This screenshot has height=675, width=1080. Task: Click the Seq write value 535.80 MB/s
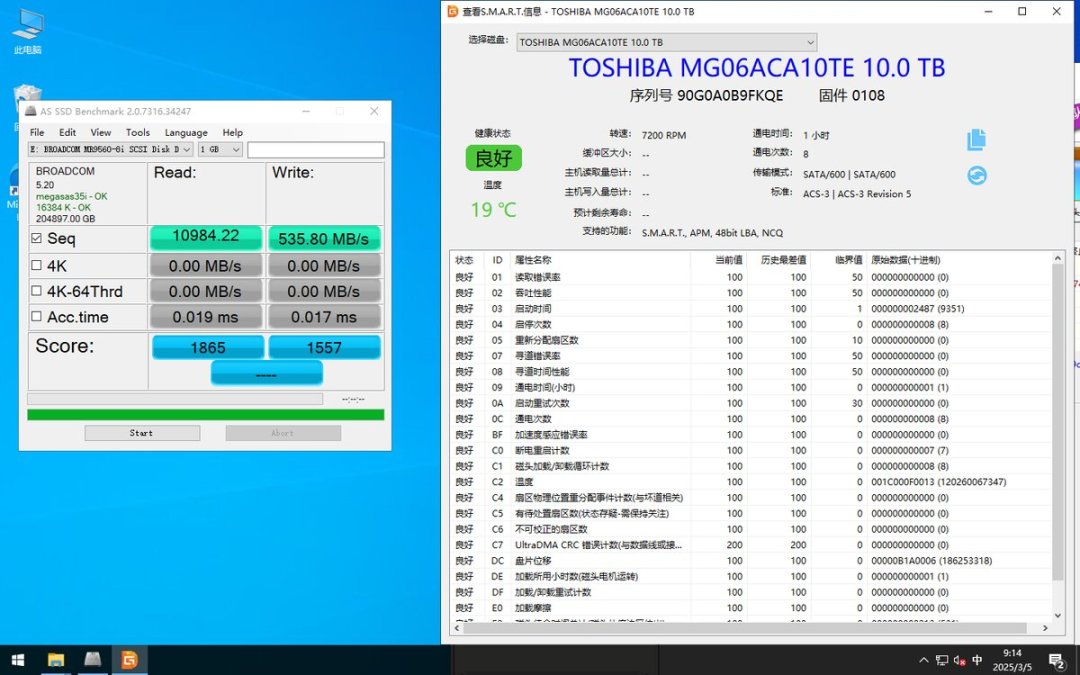click(324, 238)
